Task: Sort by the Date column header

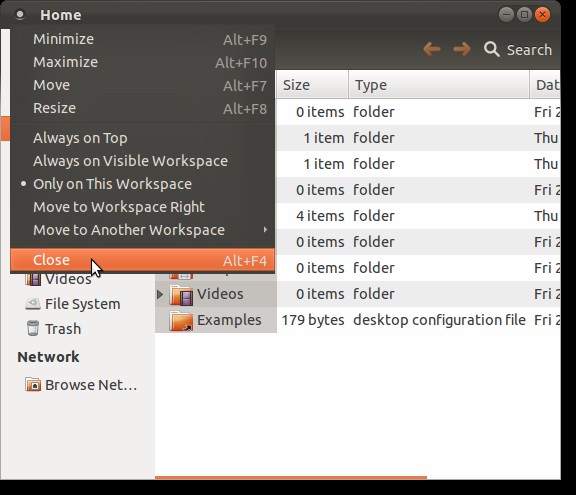Action: (x=545, y=85)
